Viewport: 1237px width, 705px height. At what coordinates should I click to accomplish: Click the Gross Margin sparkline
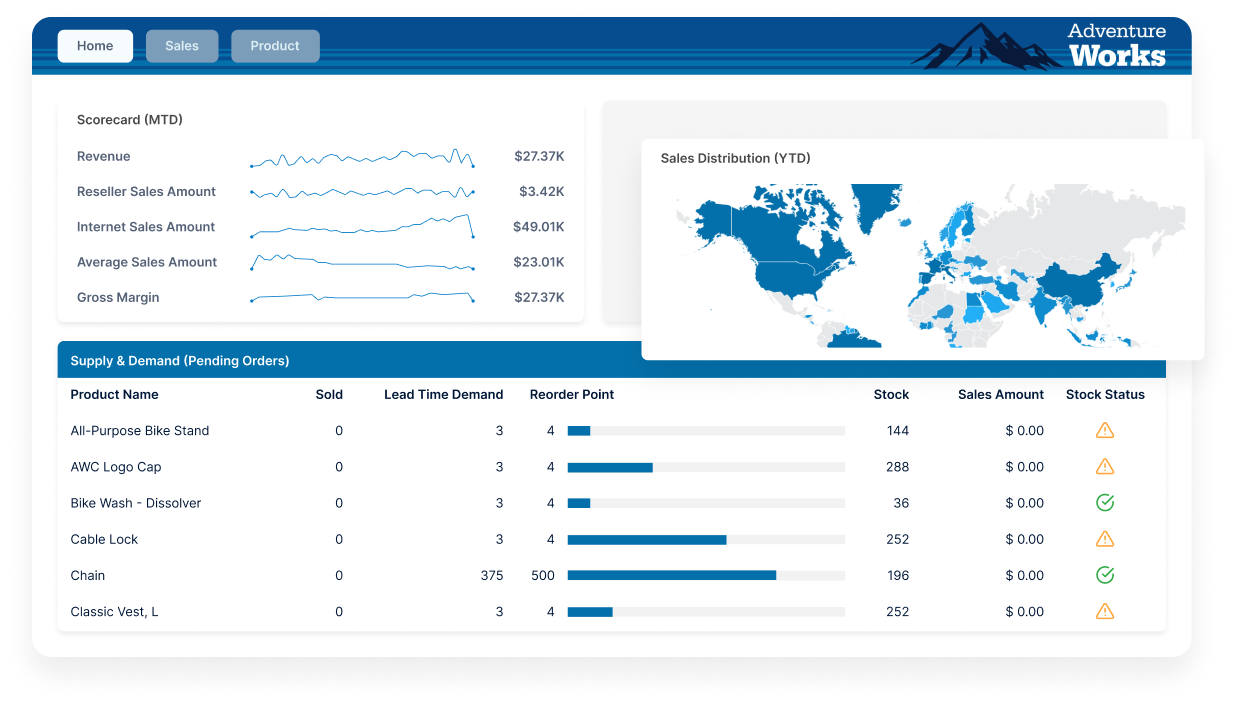[x=362, y=296]
